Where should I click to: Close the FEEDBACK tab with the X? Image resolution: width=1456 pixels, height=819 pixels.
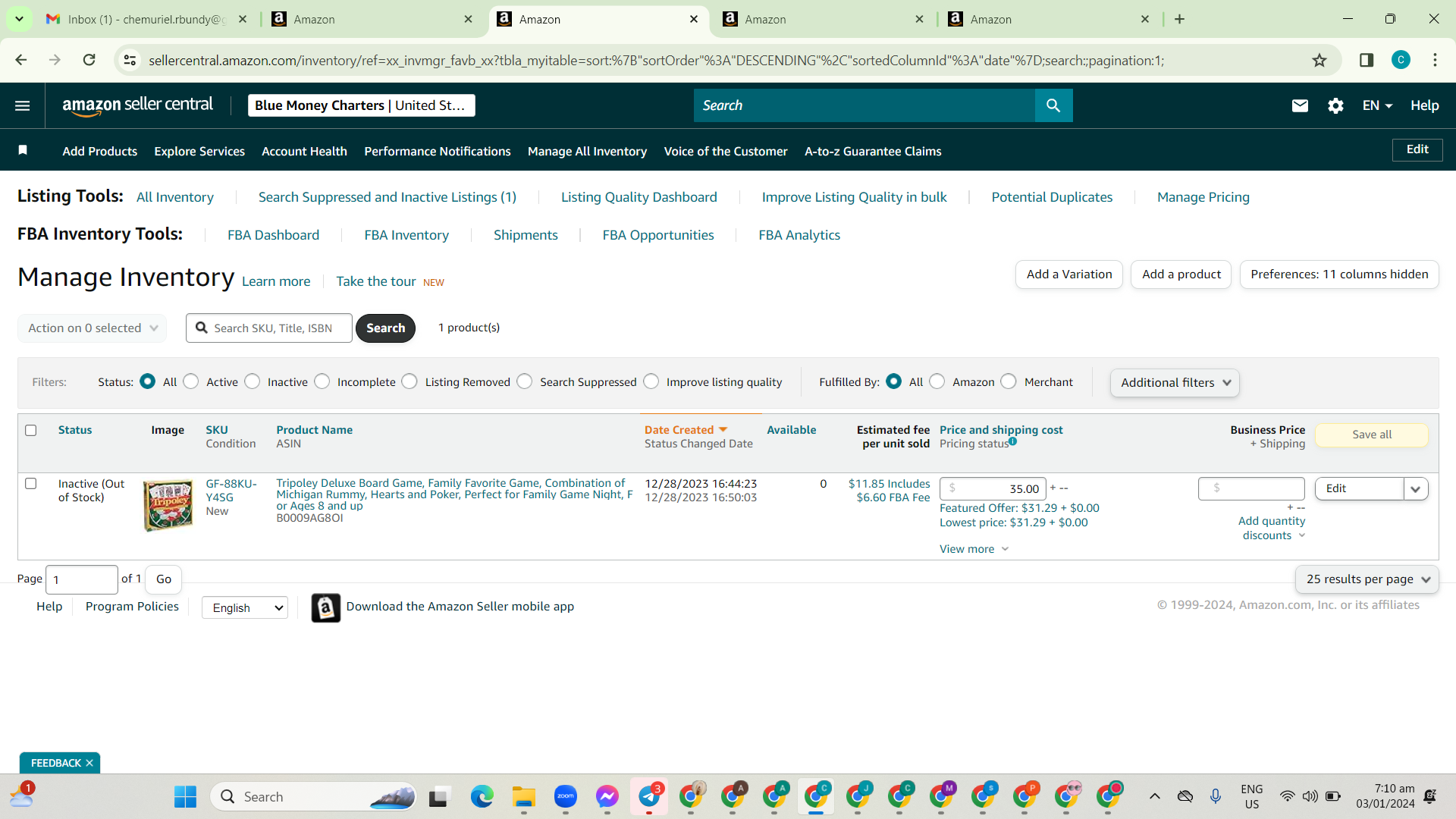tap(89, 763)
